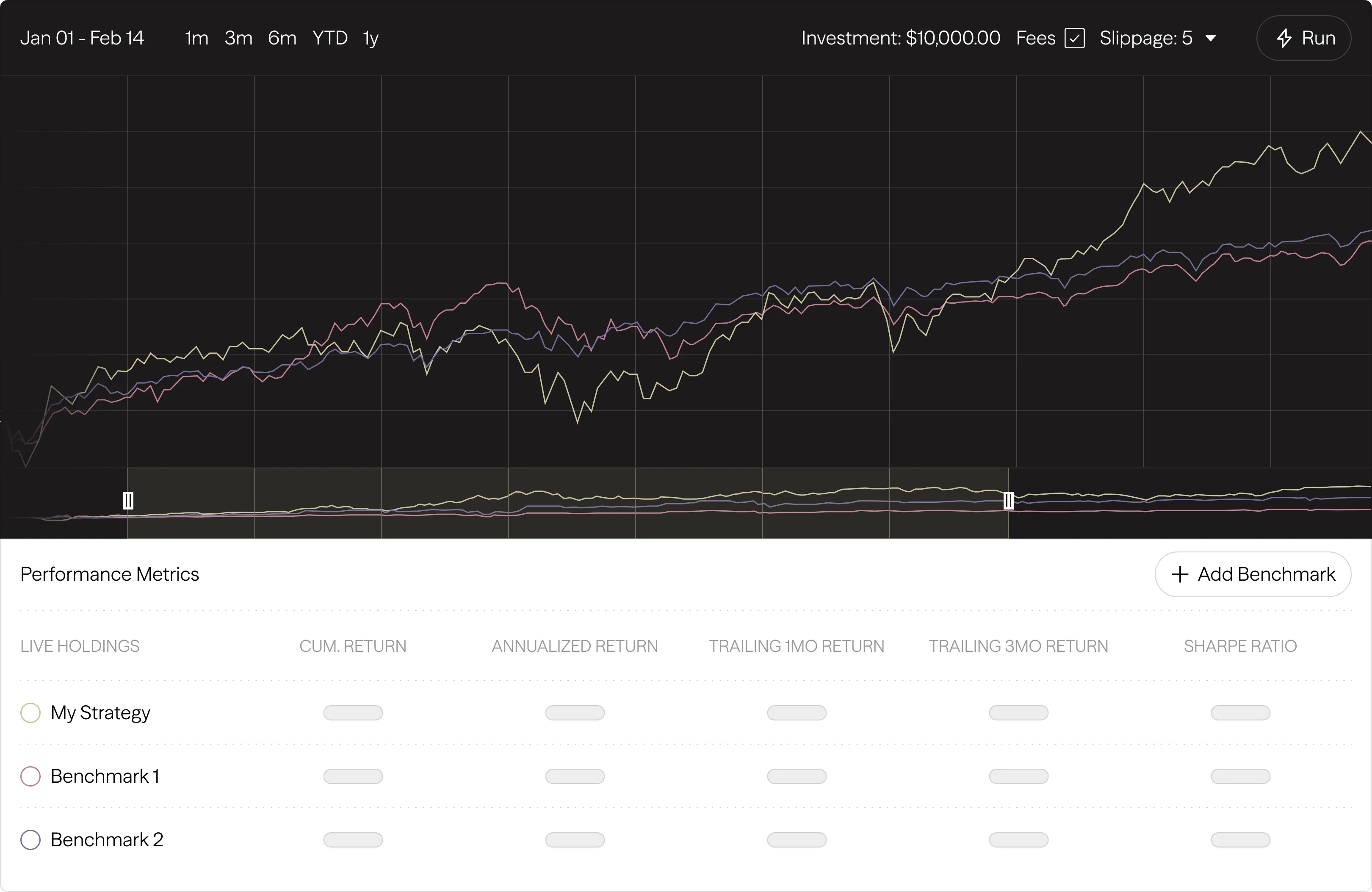Switch to the 6m time range
The height and width of the screenshot is (892, 1372).
(282, 38)
